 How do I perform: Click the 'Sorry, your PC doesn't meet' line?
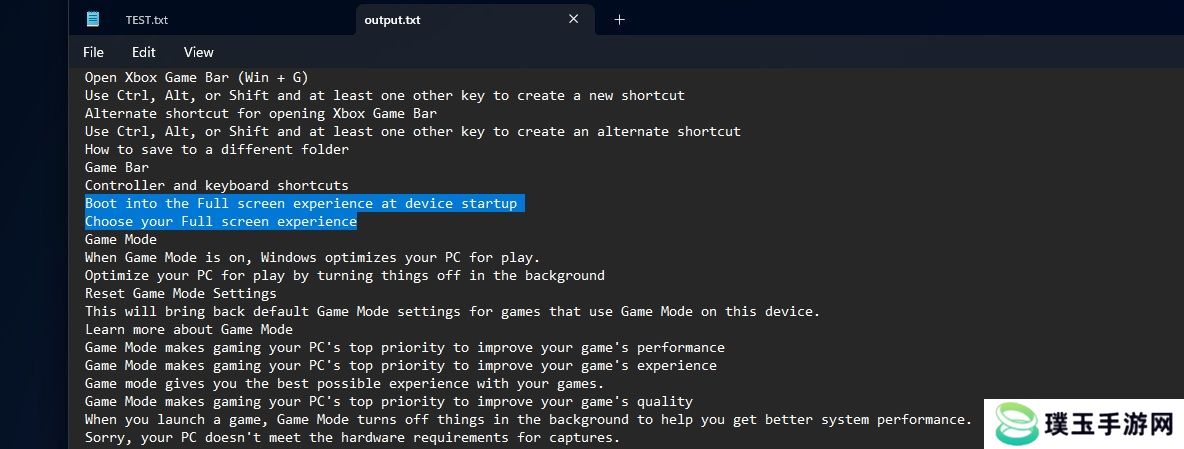(352, 437)
